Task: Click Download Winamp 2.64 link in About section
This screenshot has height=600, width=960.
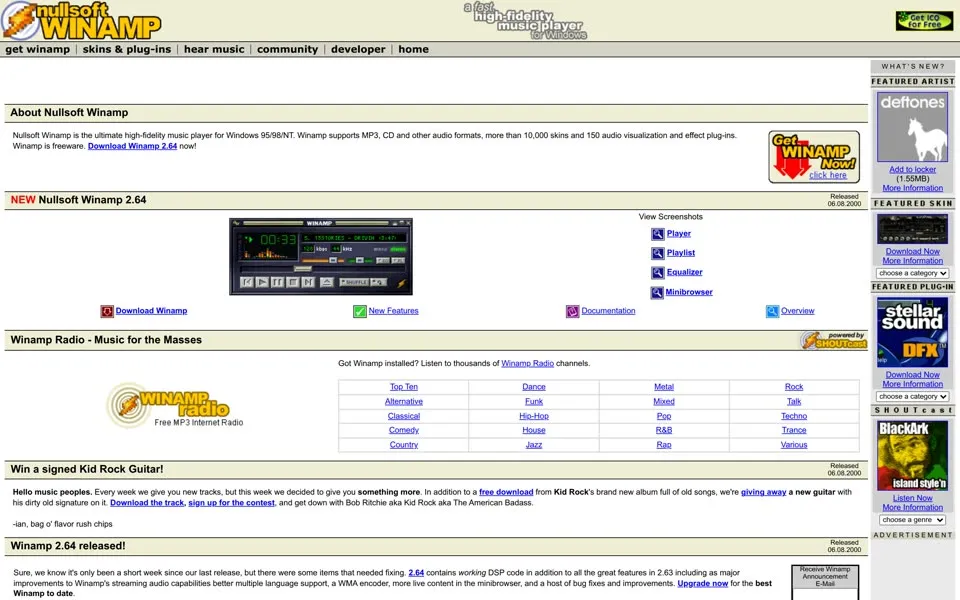Action: pyautogui.click(x=132, y=146)
